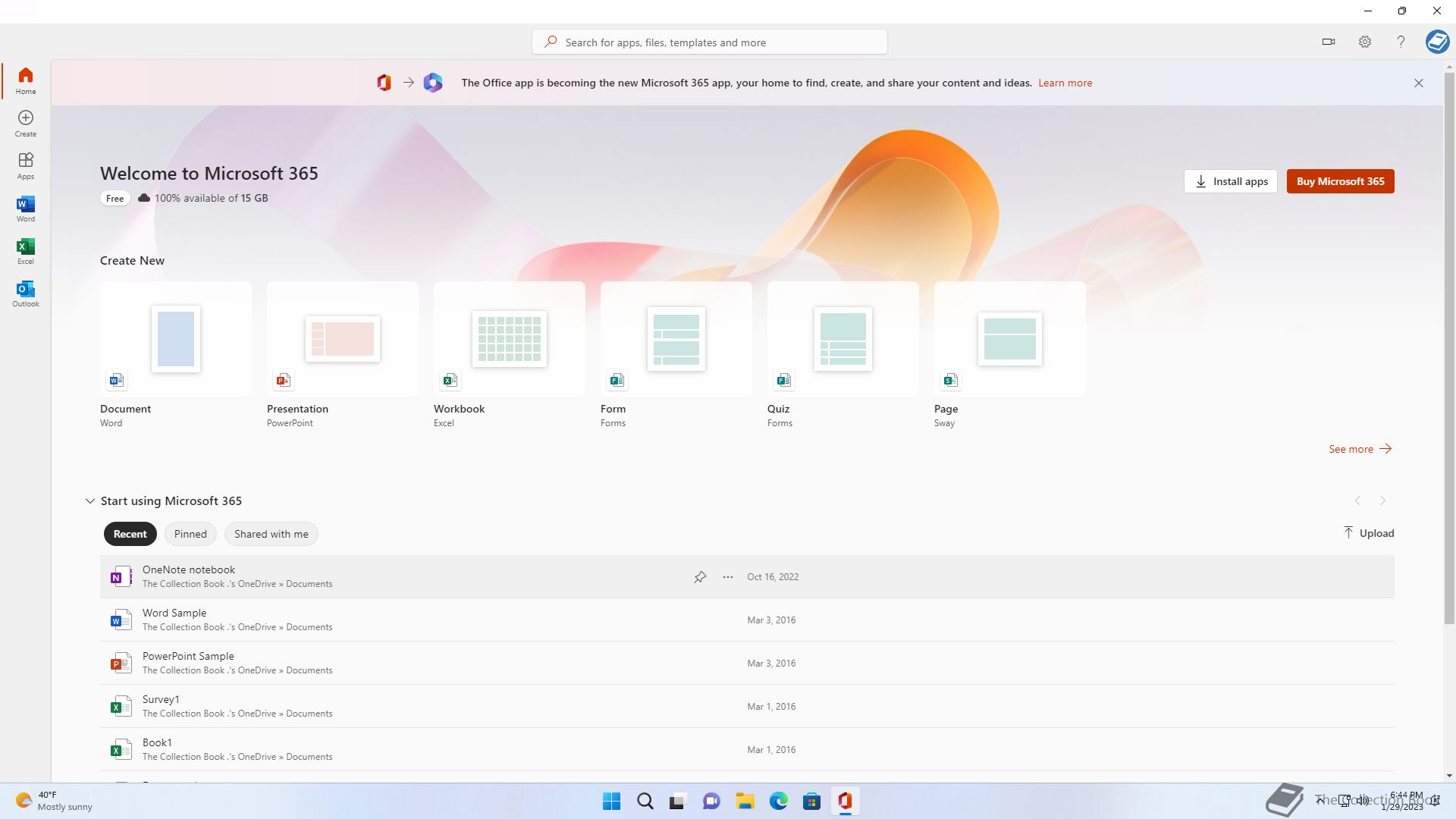
Task: Go to next page arrow in Start section
Action: click(x=1382, y=500)
